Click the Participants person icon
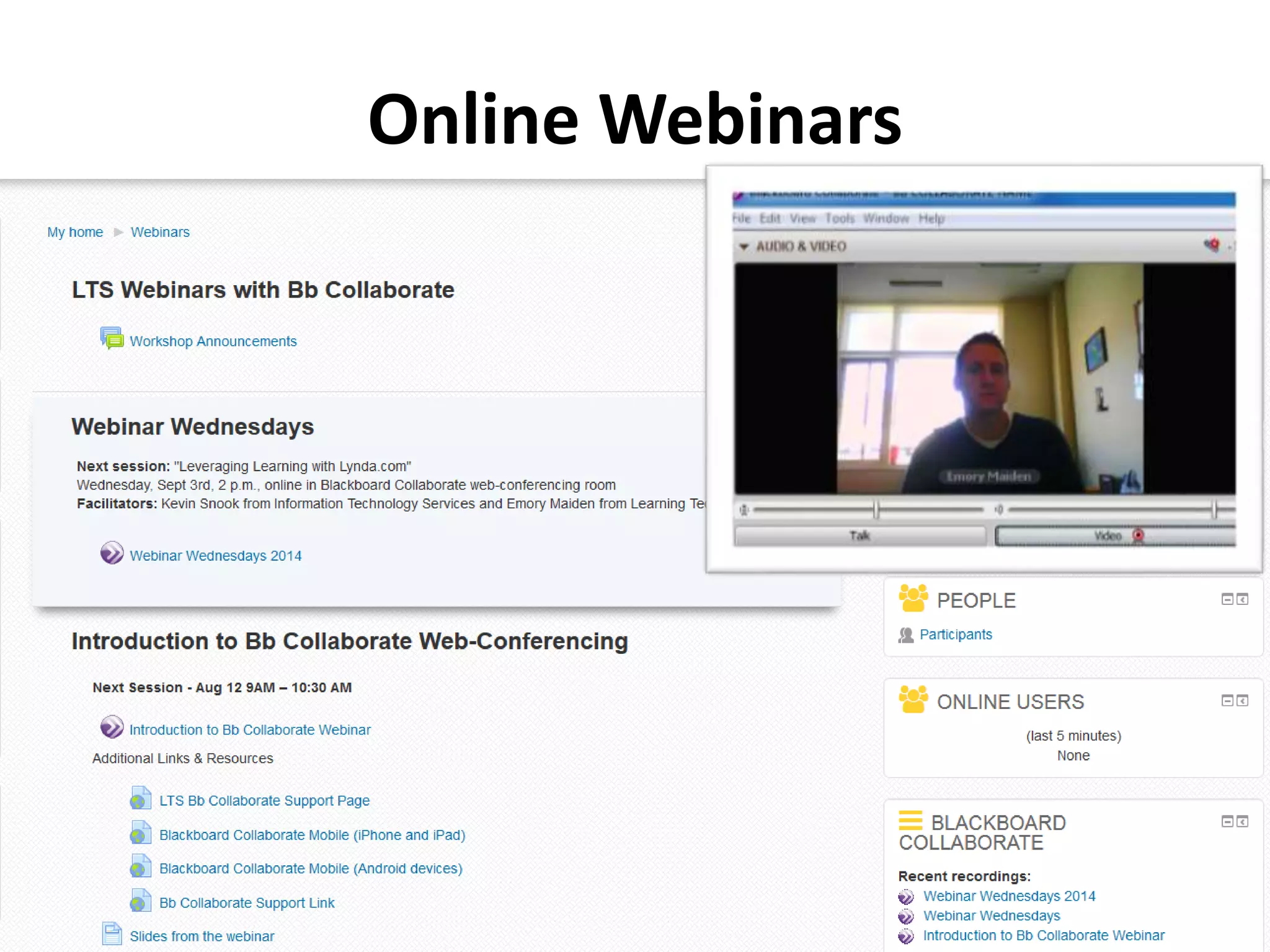 [x=906, y=635]
